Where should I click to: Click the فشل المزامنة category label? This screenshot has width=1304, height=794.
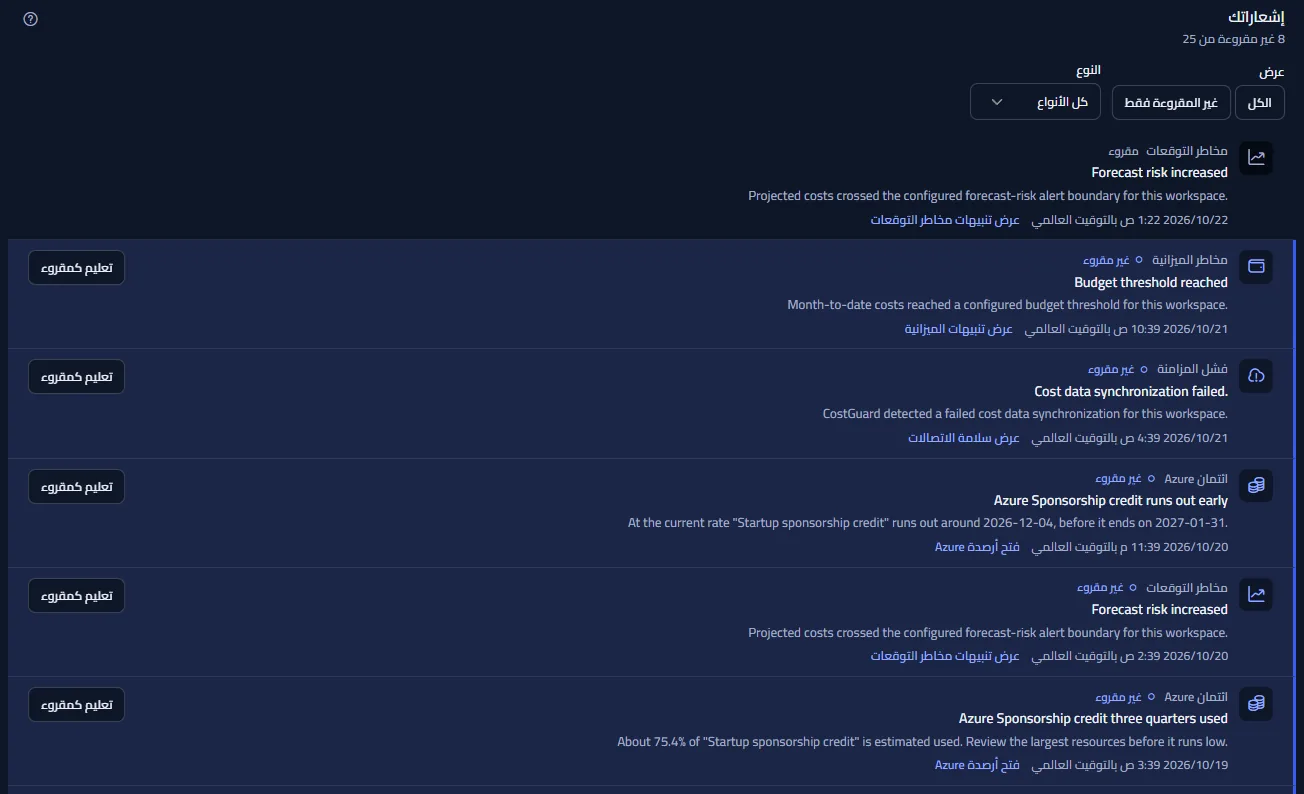pos(1193,369)
